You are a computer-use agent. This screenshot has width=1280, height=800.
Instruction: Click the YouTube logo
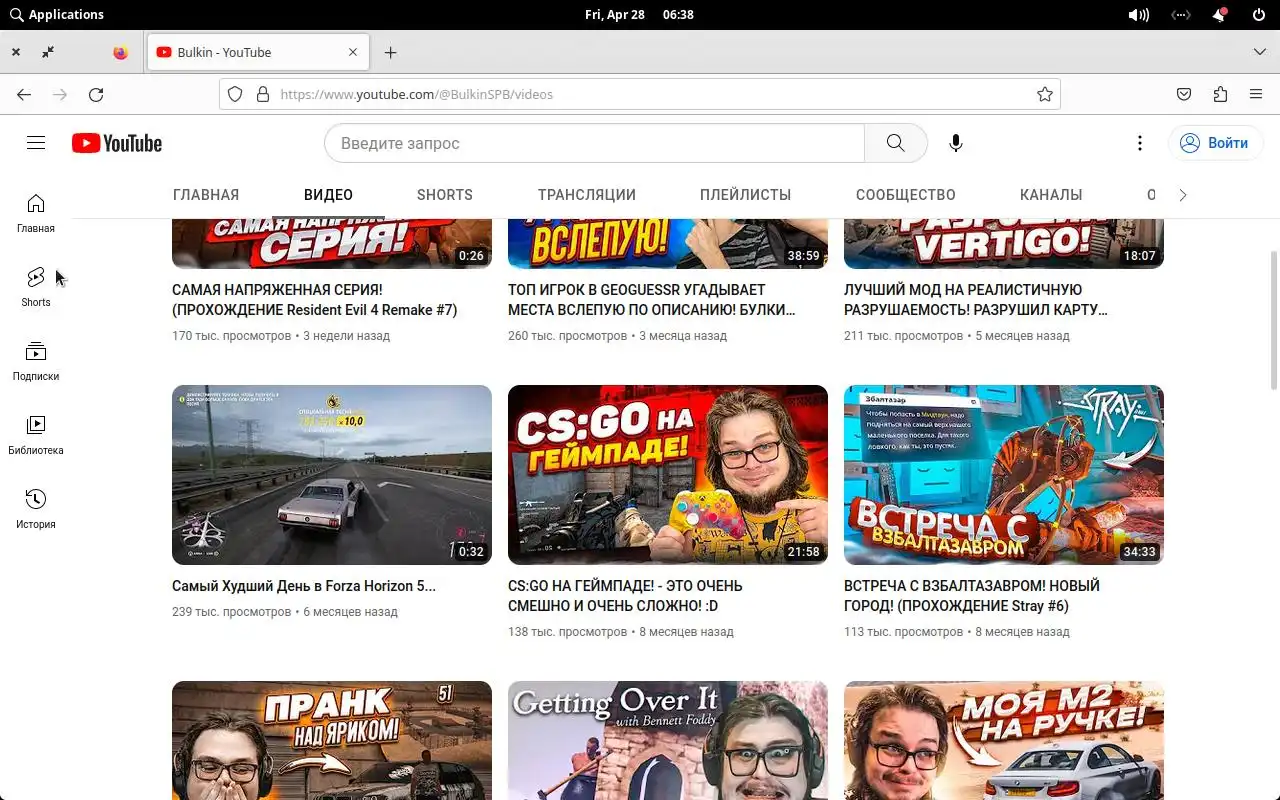117,143
